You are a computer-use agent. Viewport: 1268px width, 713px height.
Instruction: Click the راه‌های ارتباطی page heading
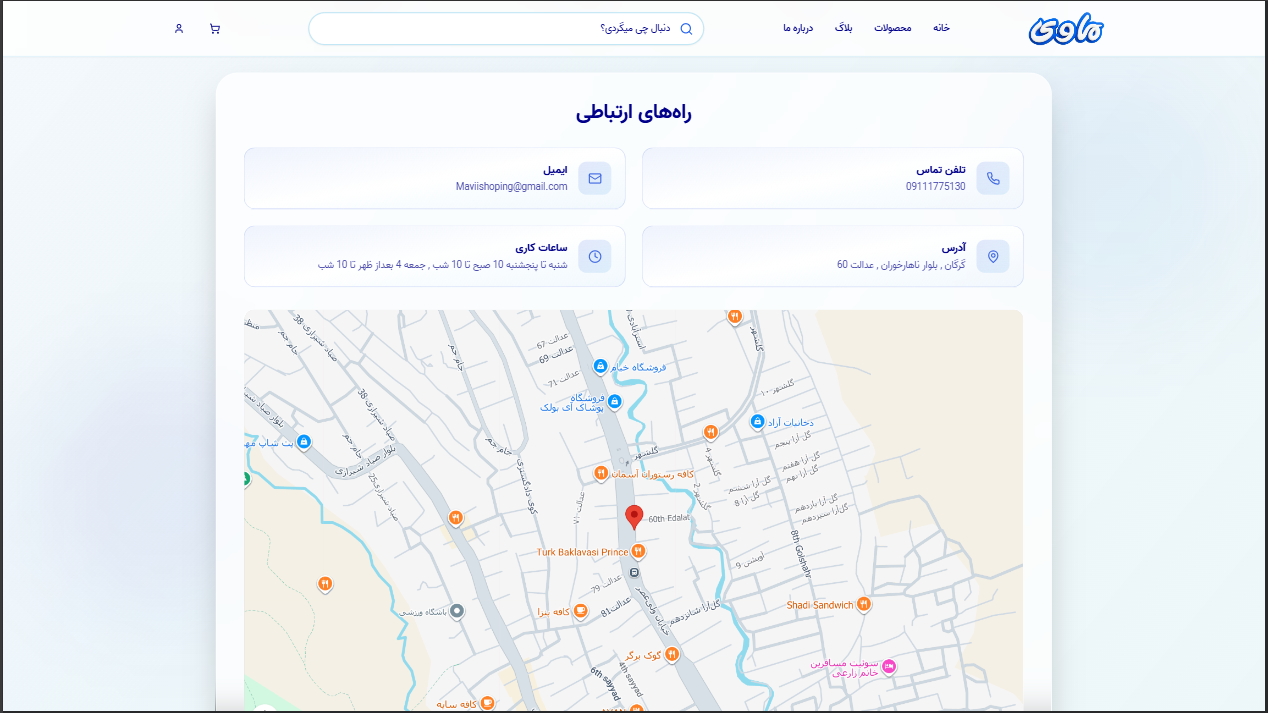click(x=634, y=112)
